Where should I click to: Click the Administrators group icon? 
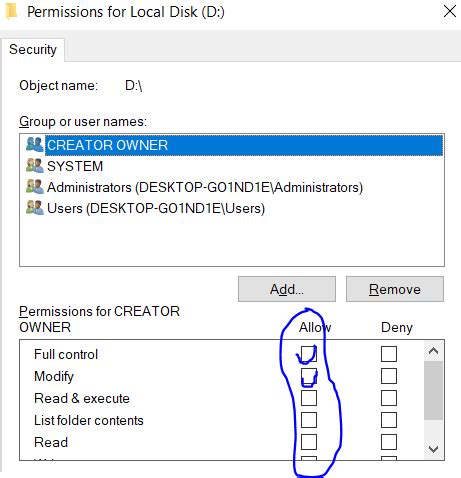(x=35, y=187)
